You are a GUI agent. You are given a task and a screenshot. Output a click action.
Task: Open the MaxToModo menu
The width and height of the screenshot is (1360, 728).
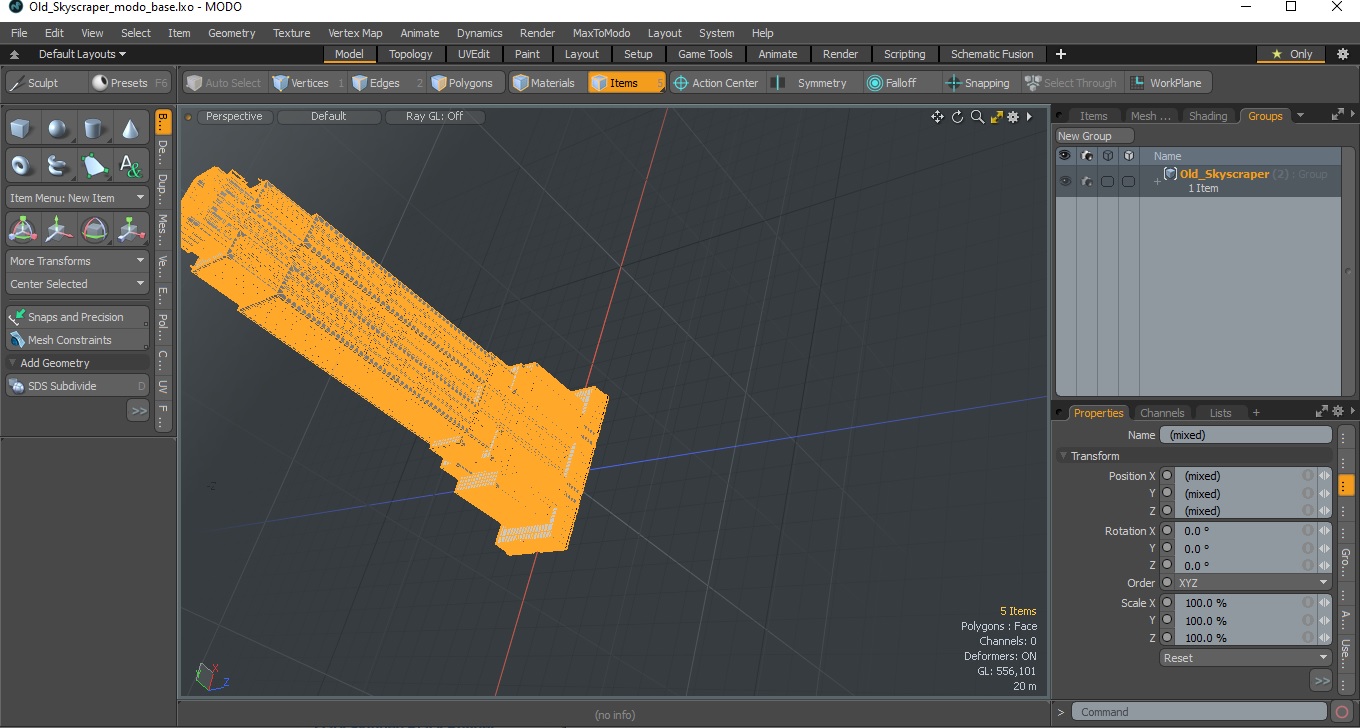[x=601, y=33]
